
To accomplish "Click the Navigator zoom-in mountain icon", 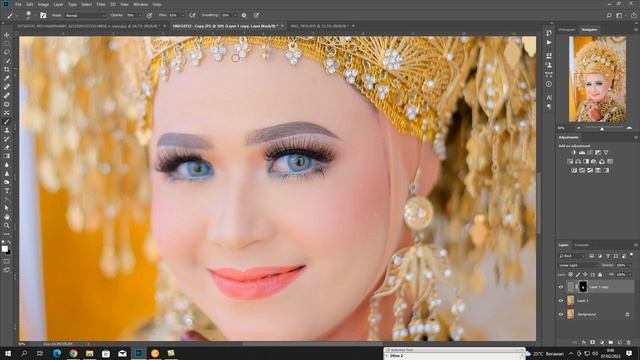I will click(x=629, y=128).
